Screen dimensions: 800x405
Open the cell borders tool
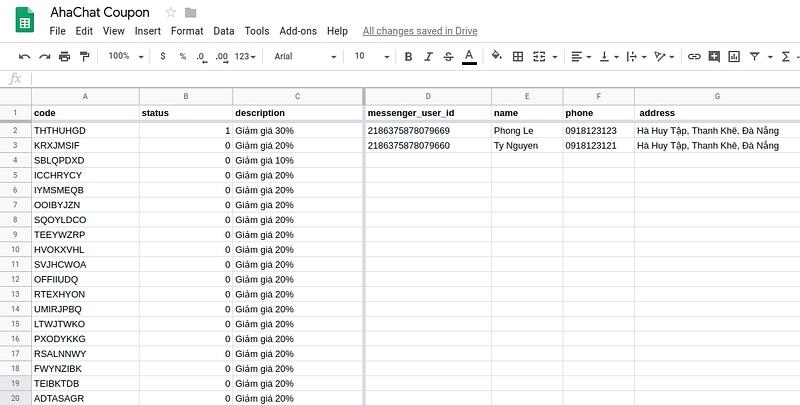518,57
